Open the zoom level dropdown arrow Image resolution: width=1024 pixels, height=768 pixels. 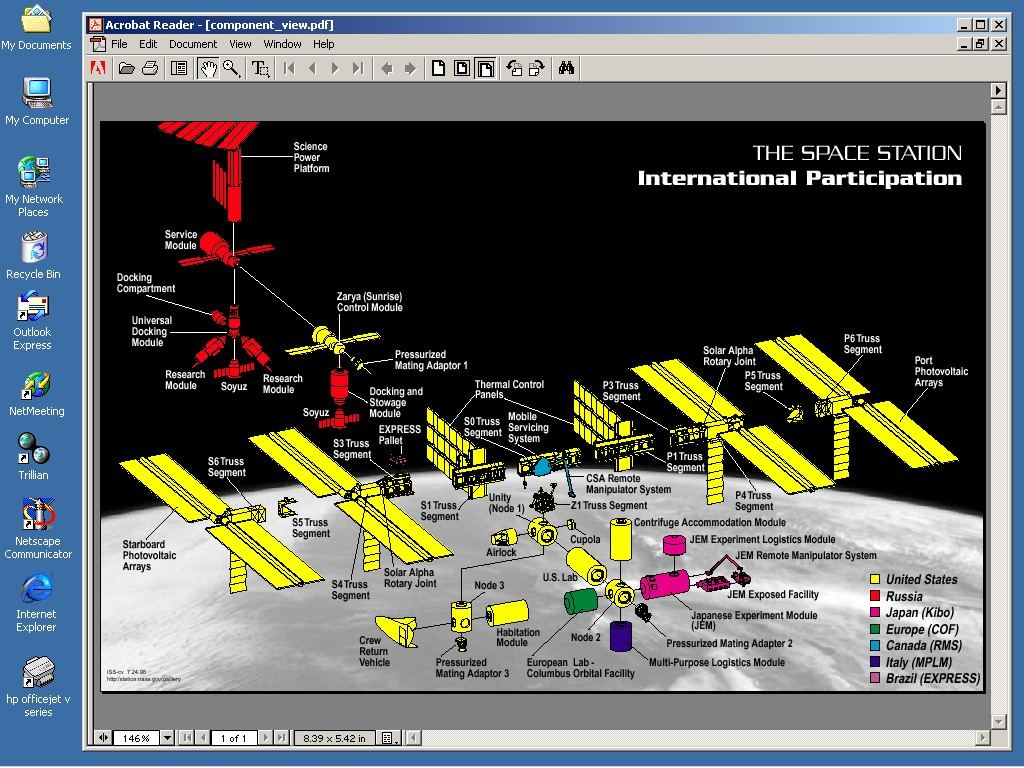(x=167, y=738)
